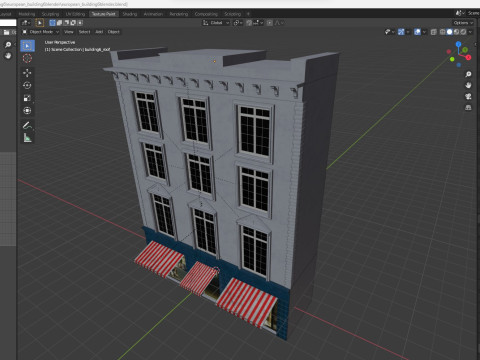This screenshot has width=480, height=360.
Task: Choose the Intersect selection mode icon
Action: (80, 23)
